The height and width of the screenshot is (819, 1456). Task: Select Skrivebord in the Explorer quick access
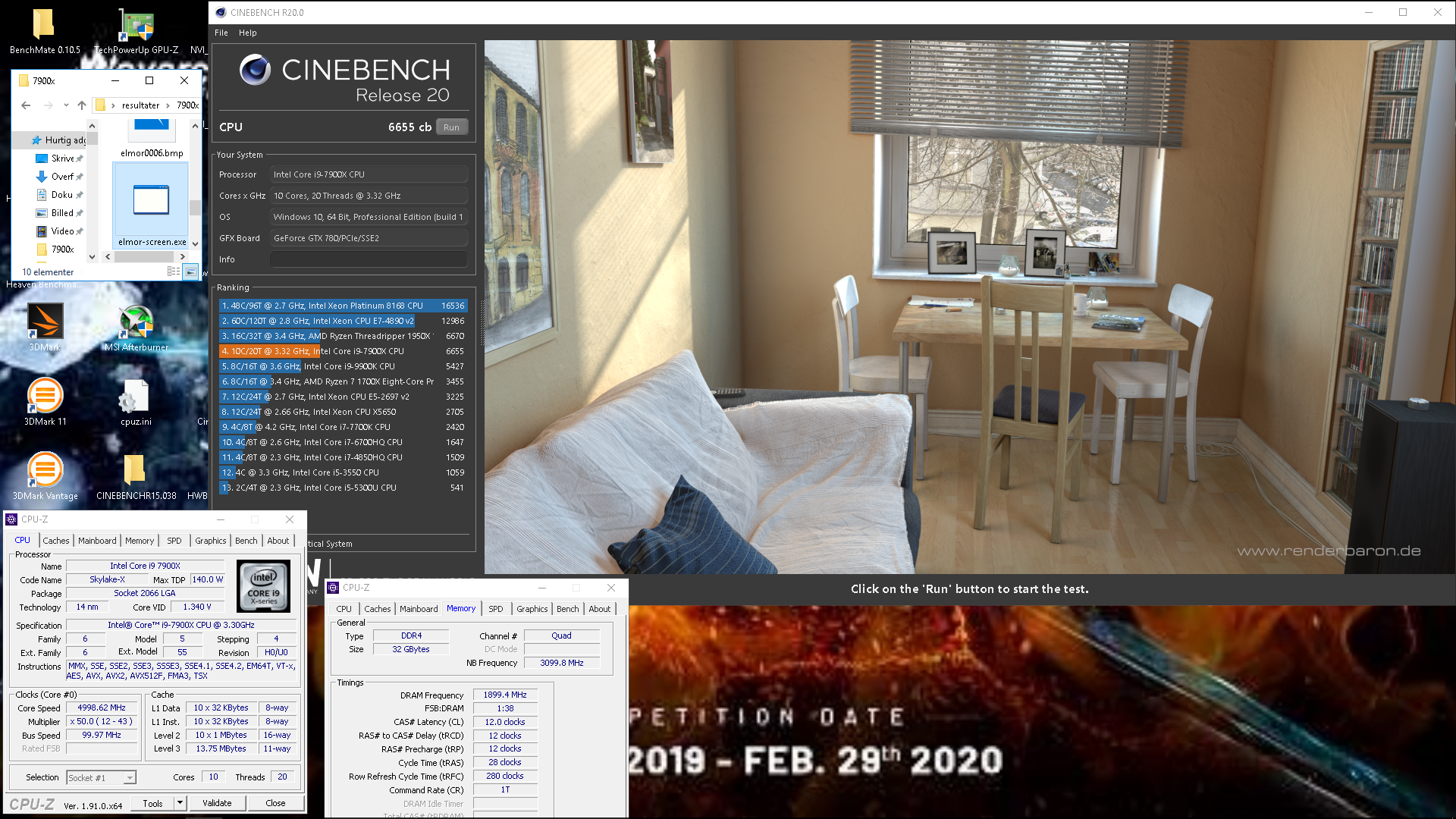click(59, 158)
